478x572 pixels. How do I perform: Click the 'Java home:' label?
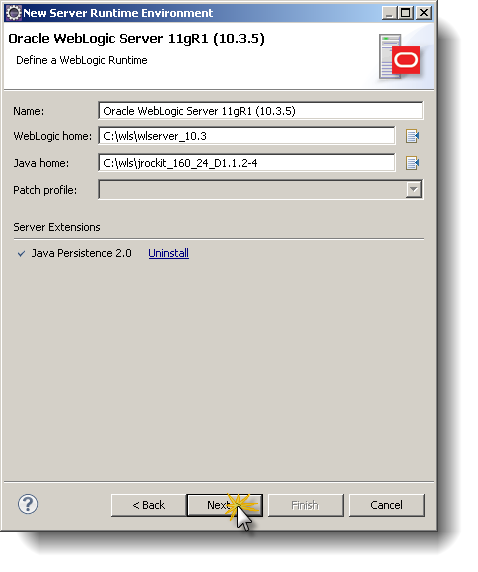click(x=41, y=163)
